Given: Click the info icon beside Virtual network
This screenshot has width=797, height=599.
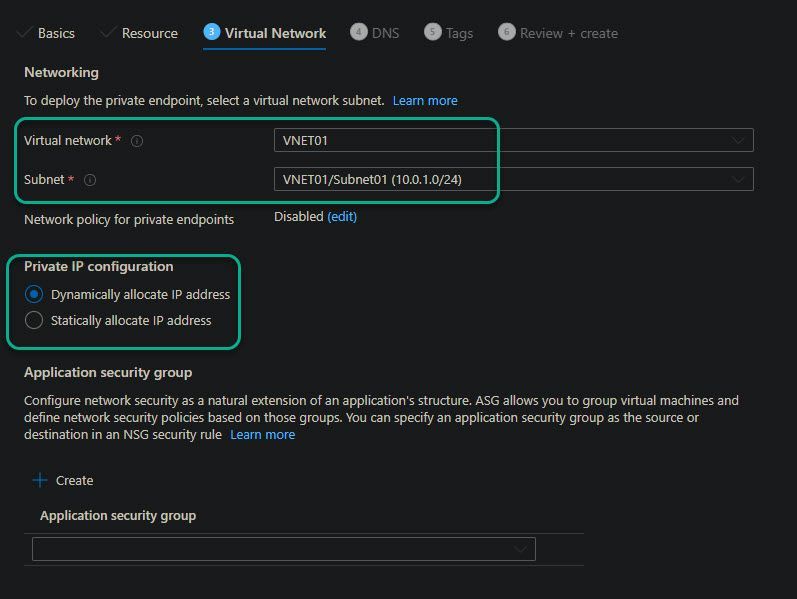Looking at the screenshot, I should click(x=137, y=141).
